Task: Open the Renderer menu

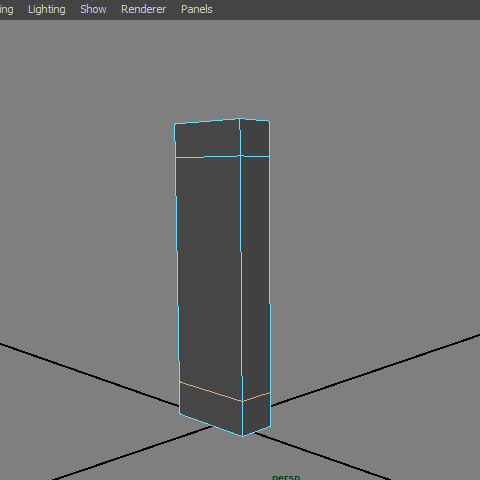Action: [143, 9]
